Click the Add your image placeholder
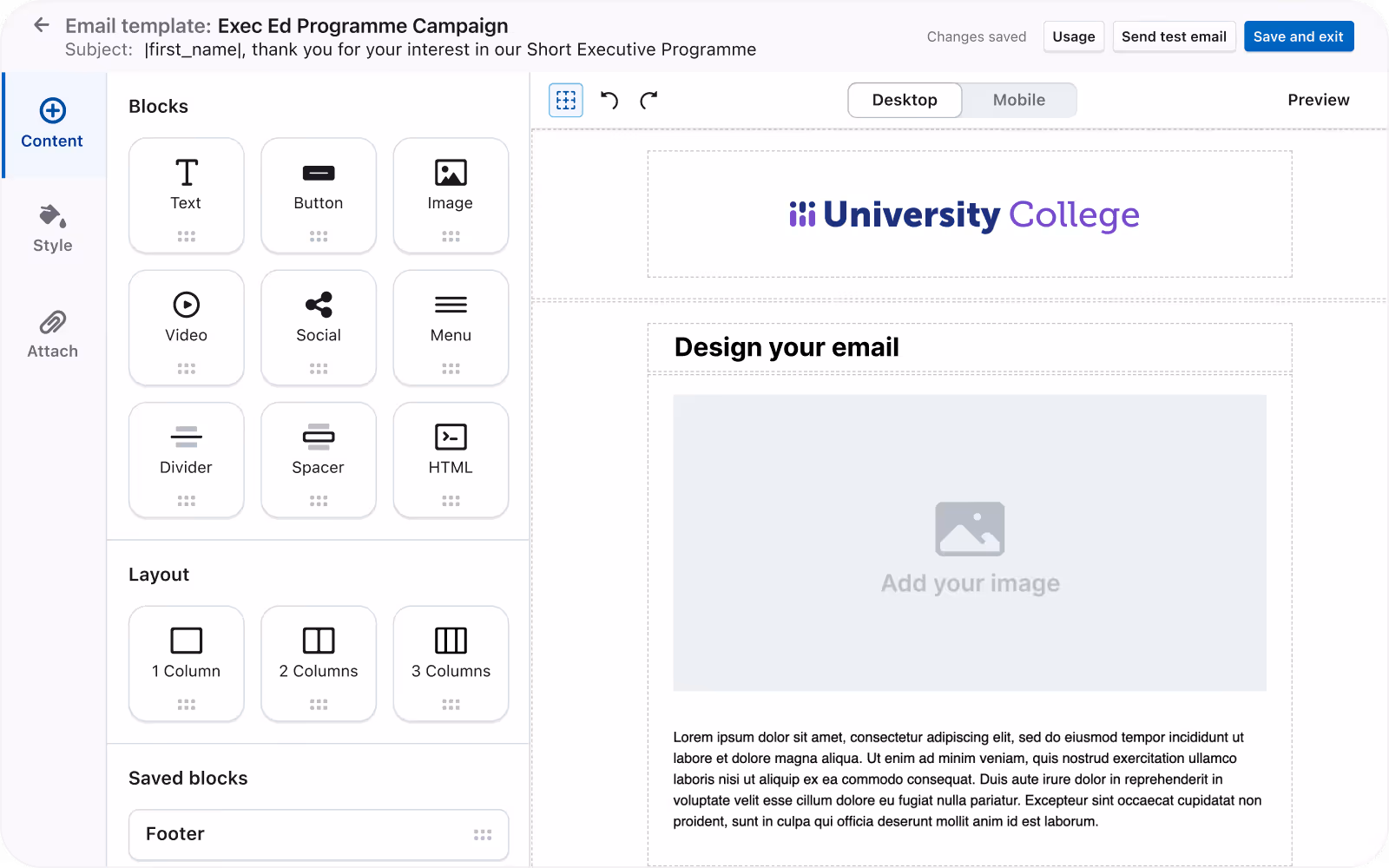 point(969,544)
